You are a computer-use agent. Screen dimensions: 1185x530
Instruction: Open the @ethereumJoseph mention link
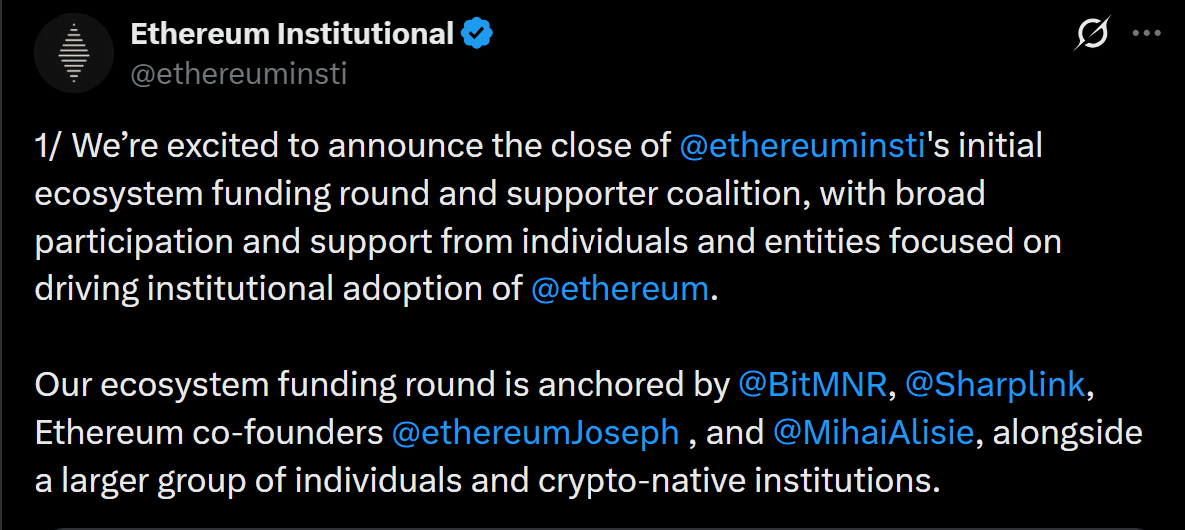click(536, 433)
